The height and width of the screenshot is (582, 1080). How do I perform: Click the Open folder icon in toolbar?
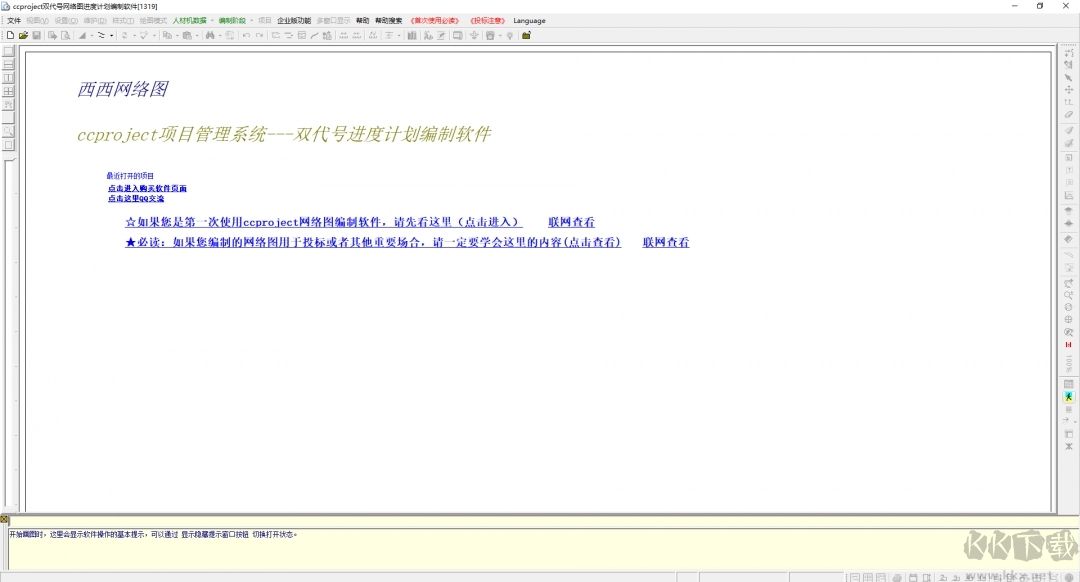(23, 35)
